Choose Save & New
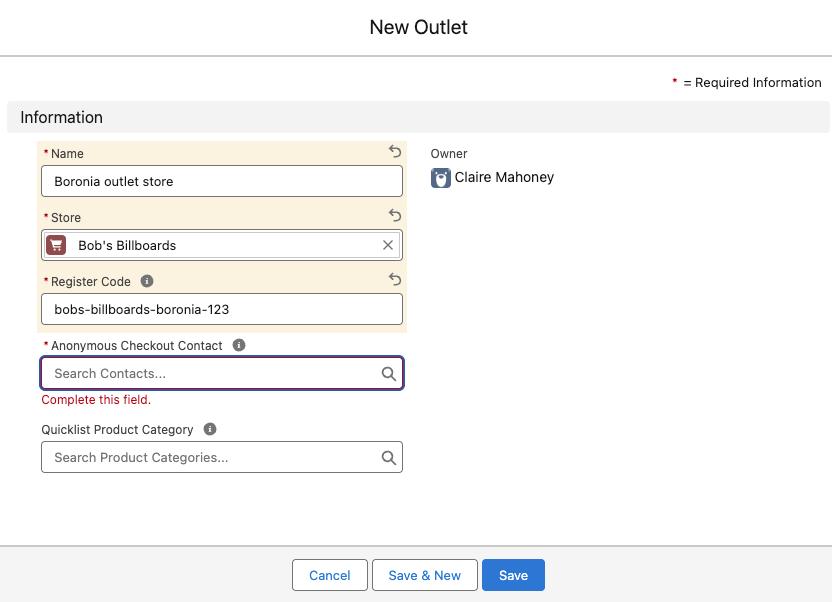Image resolution: width=832 pixels, height=602 pixels. click(424, 575)
